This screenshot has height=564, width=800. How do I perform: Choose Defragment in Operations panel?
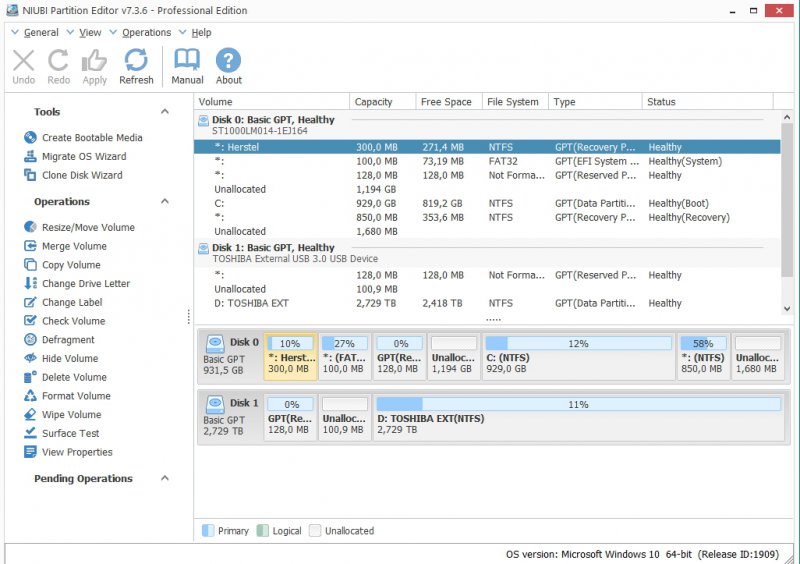pyautogui.click(x=68, y=340)
